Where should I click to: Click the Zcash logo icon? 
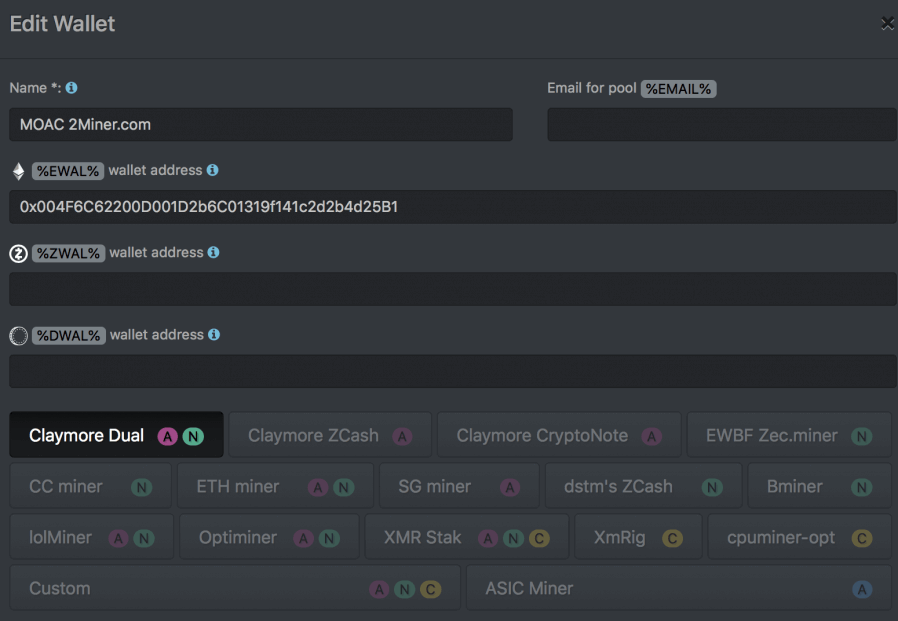point(18,254)
